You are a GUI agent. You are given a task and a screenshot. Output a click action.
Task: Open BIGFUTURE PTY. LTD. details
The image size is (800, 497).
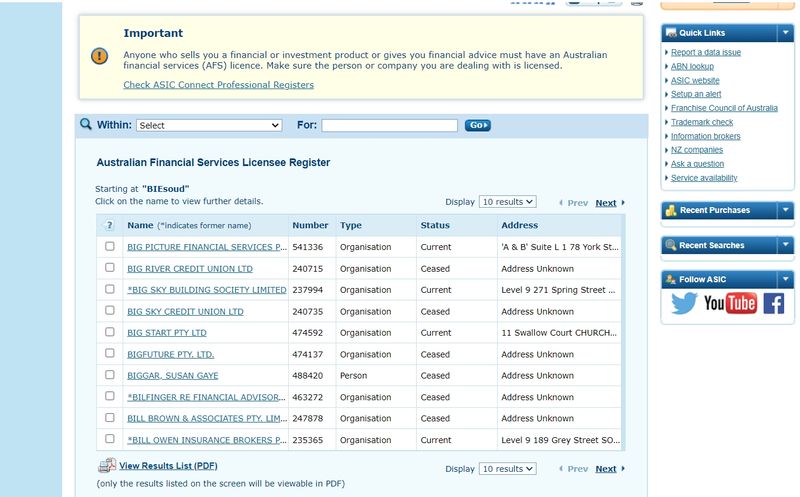pyautogui.click(x=170, y=354)
